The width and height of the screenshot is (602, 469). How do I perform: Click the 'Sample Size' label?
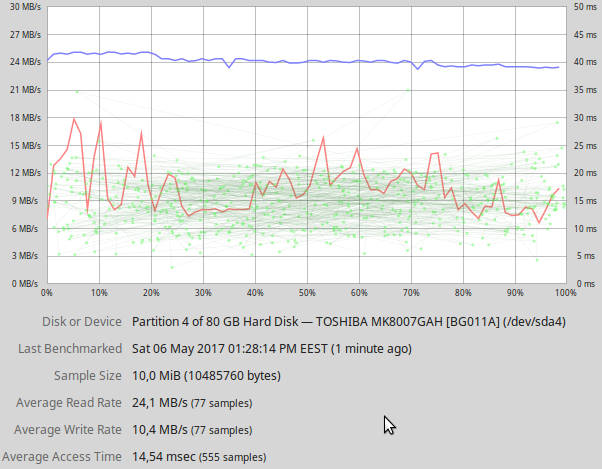(x=88, y=375)
